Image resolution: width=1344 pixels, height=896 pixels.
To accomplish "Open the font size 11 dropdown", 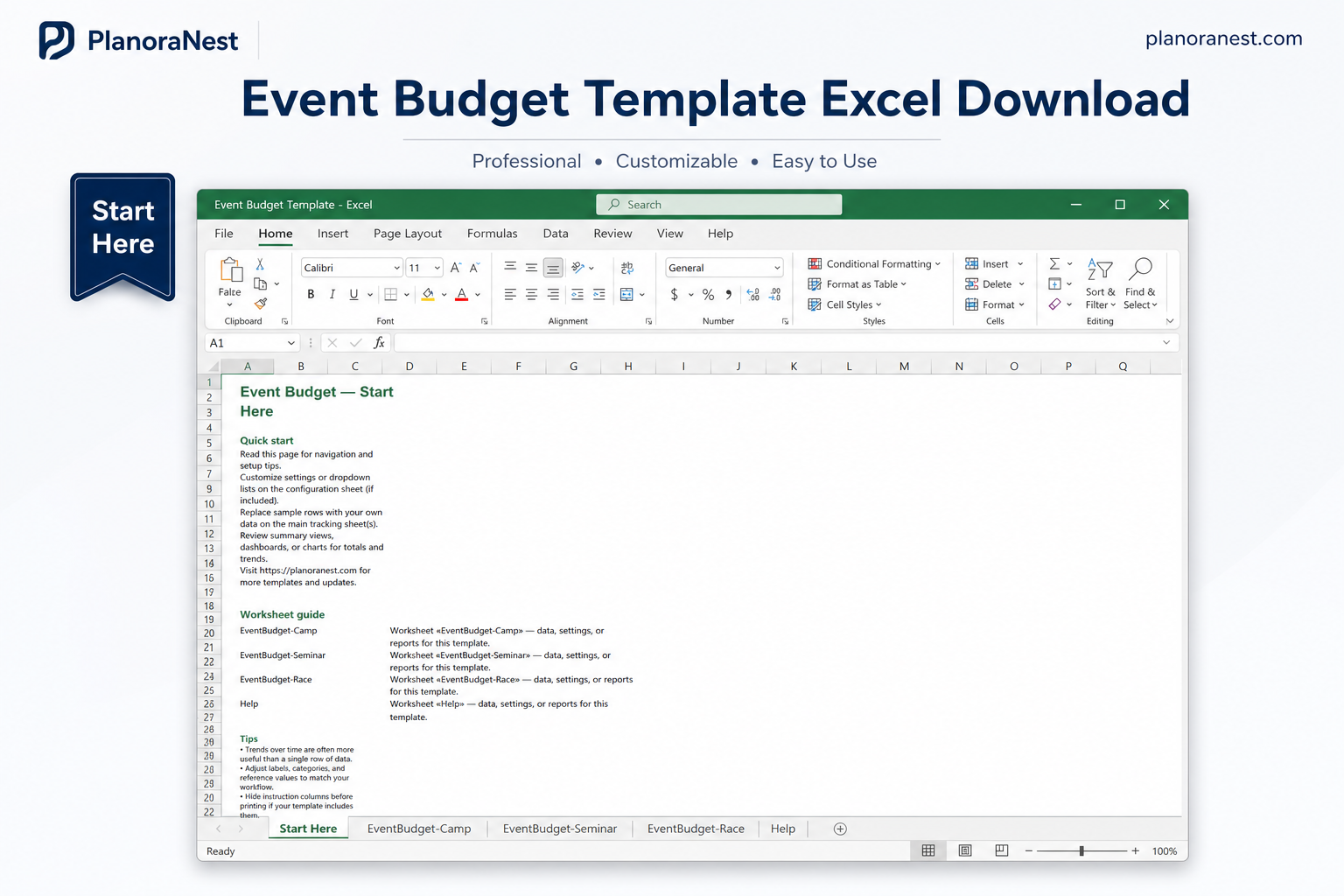I will pyautogui.click(x=437, y=268).
